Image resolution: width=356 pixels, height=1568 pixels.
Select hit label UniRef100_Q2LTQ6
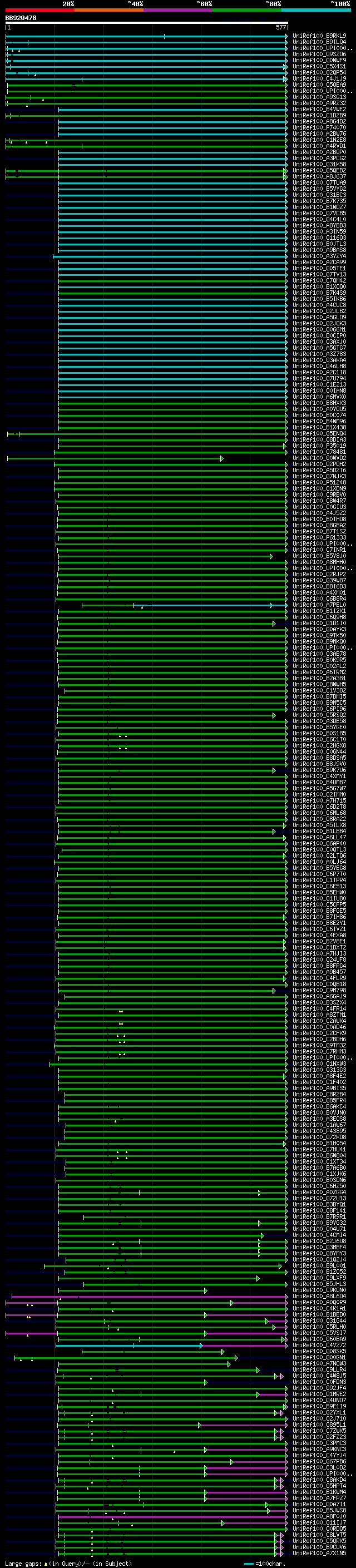pyautogui.click(x=319, y=856)
